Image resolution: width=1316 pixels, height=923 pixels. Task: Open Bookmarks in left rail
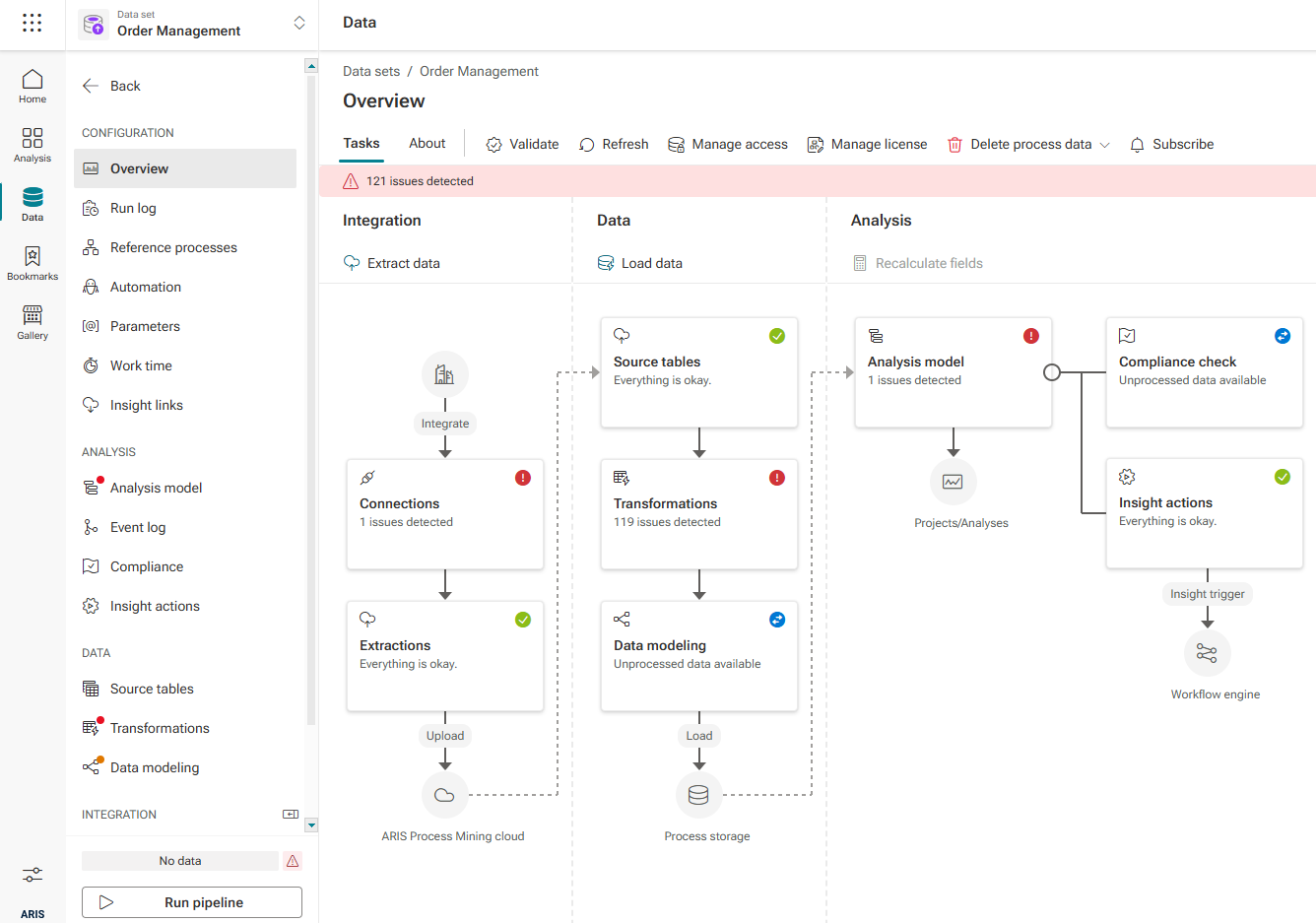33,263
